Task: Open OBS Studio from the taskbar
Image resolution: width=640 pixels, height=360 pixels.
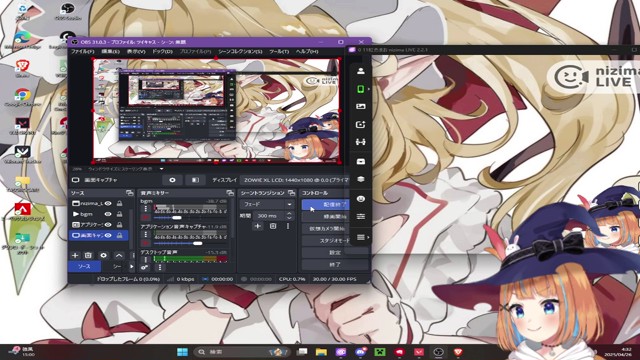Action: coord(438,352)
